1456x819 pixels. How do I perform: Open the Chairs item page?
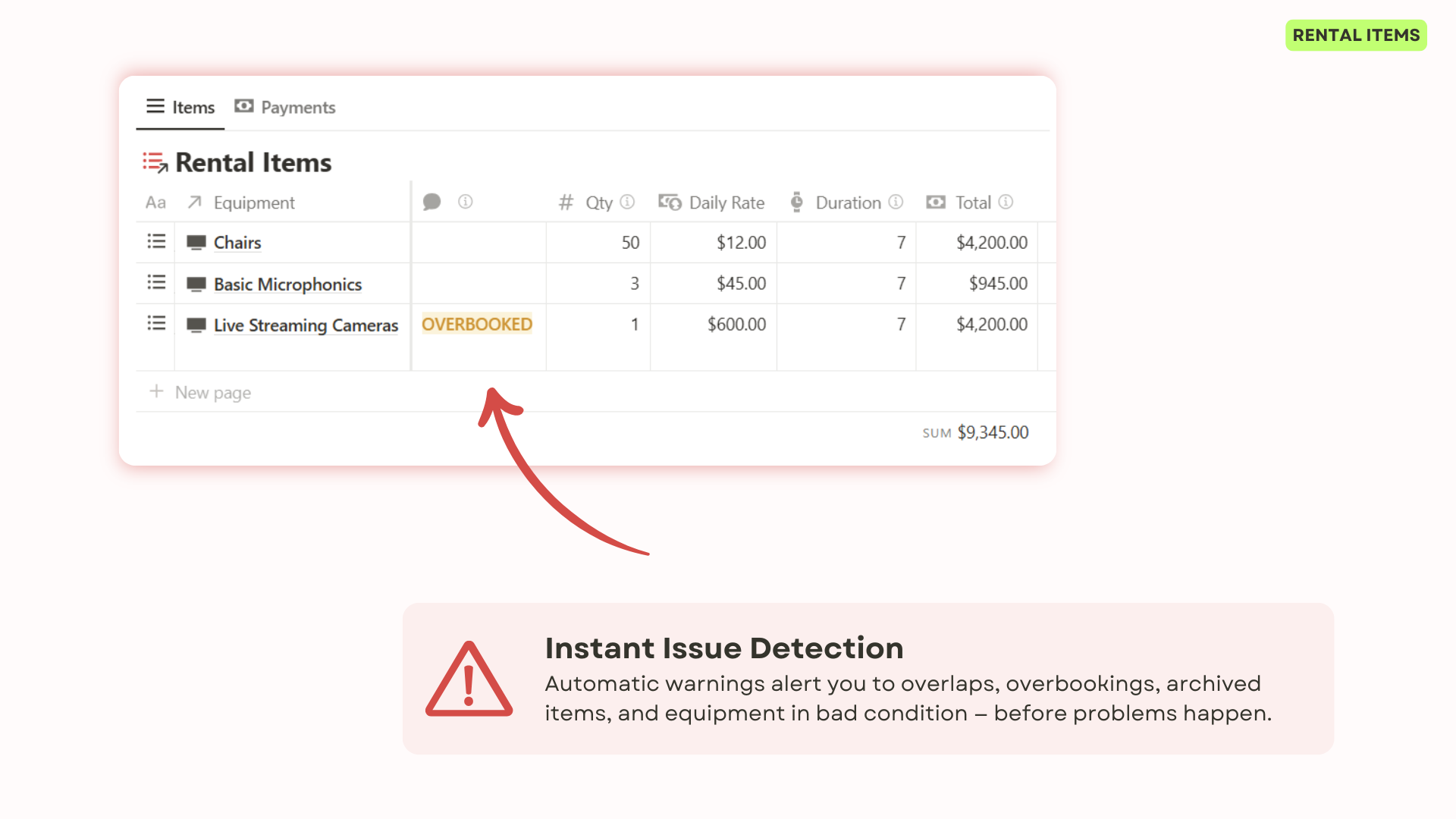(237, 242)
